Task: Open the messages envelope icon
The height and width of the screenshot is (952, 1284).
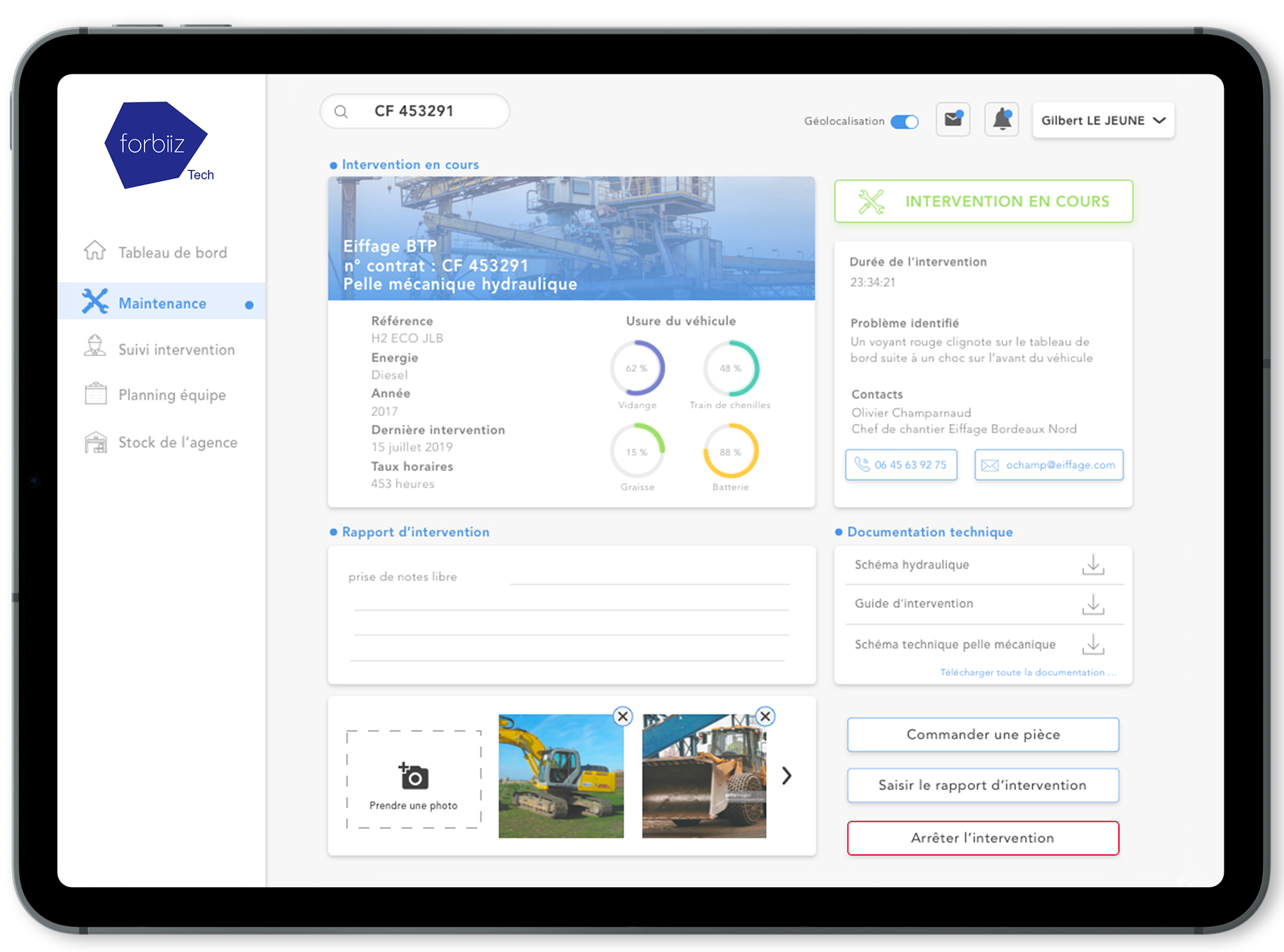Action: click(x=953, y=119)
